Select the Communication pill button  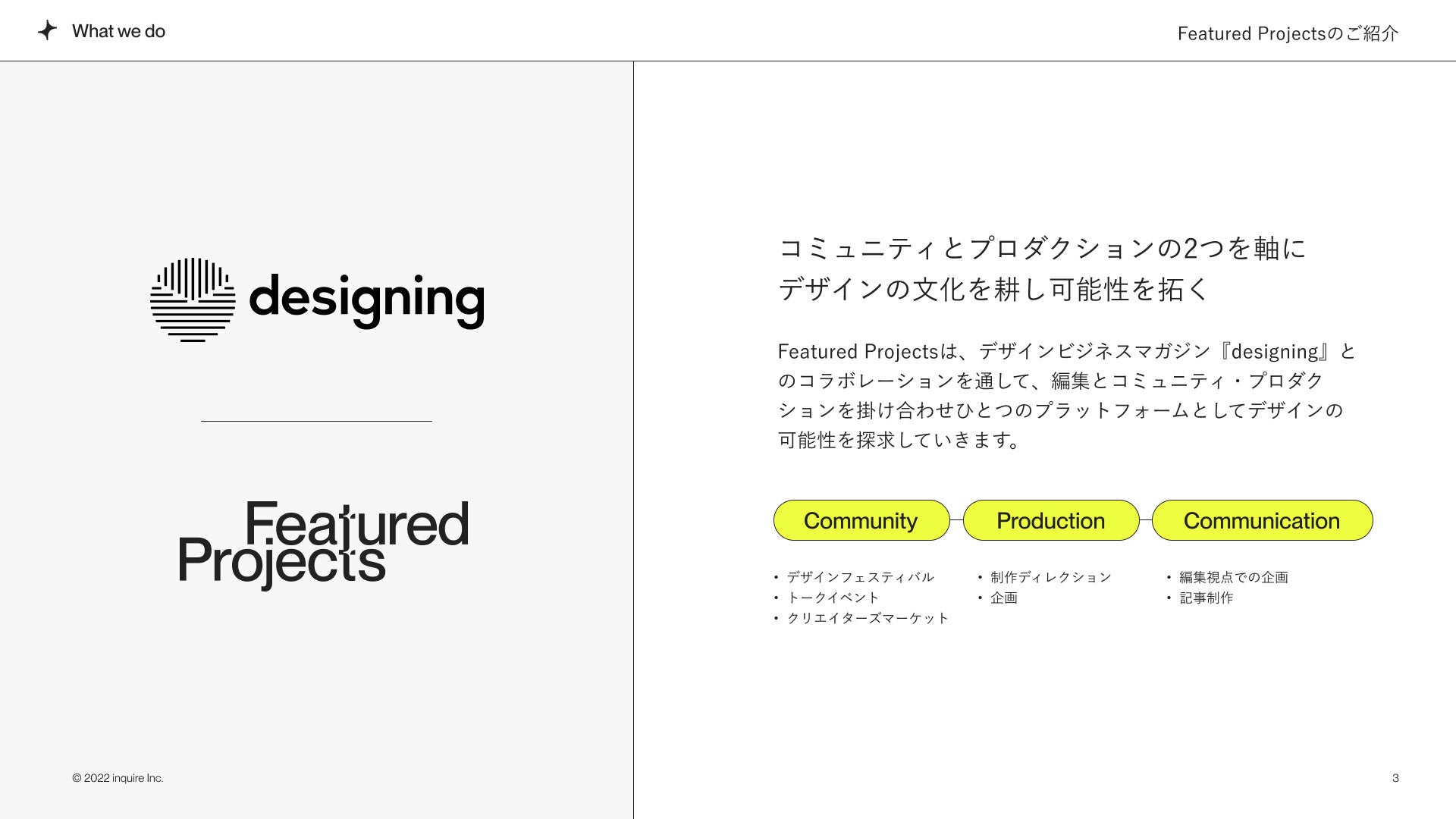(x=1262, y=520)
